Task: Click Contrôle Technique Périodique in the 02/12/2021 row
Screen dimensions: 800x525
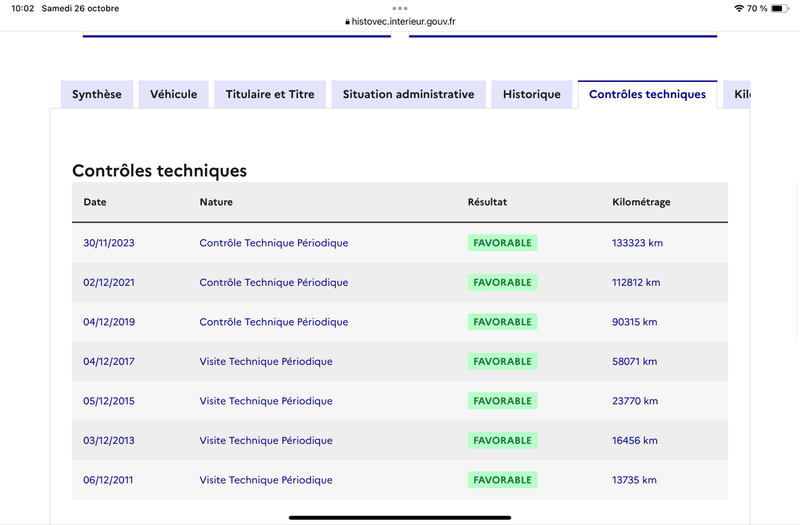Action: click(274, 282)
